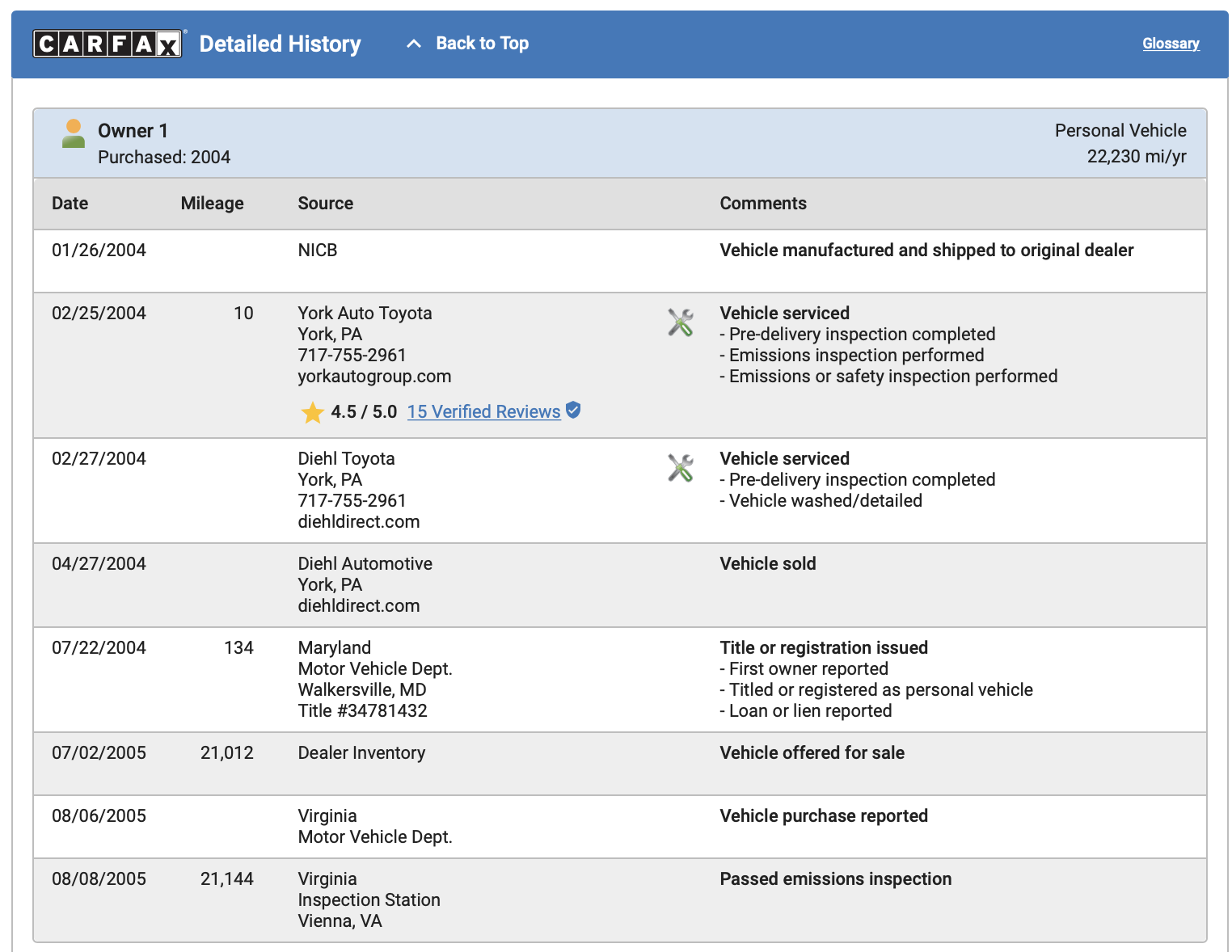Click mileage value 10
This screenshot has width=1232, height=952.
(x=243, y=314)
